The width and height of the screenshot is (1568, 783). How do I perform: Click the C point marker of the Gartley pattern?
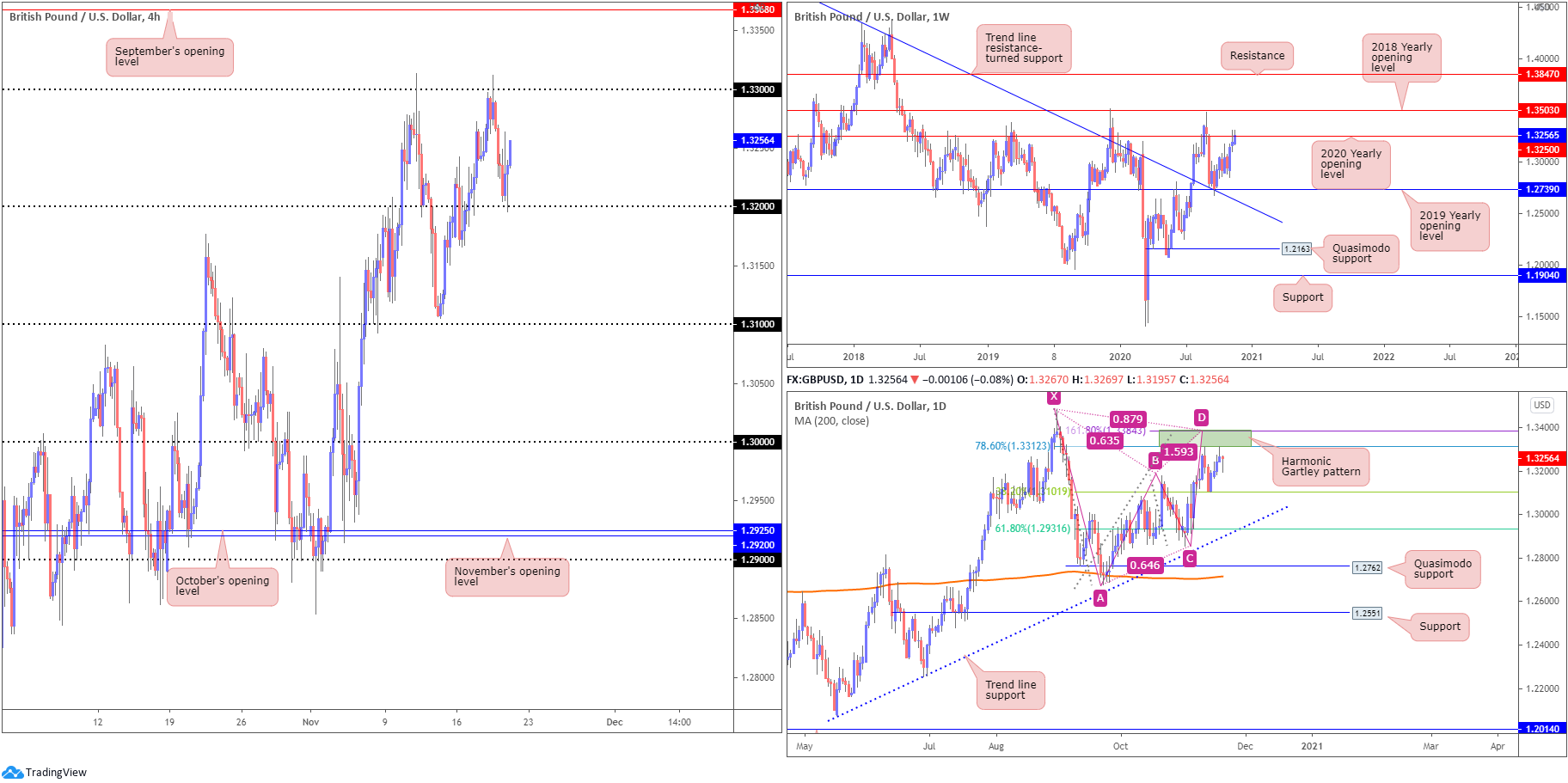(1189, 559)
